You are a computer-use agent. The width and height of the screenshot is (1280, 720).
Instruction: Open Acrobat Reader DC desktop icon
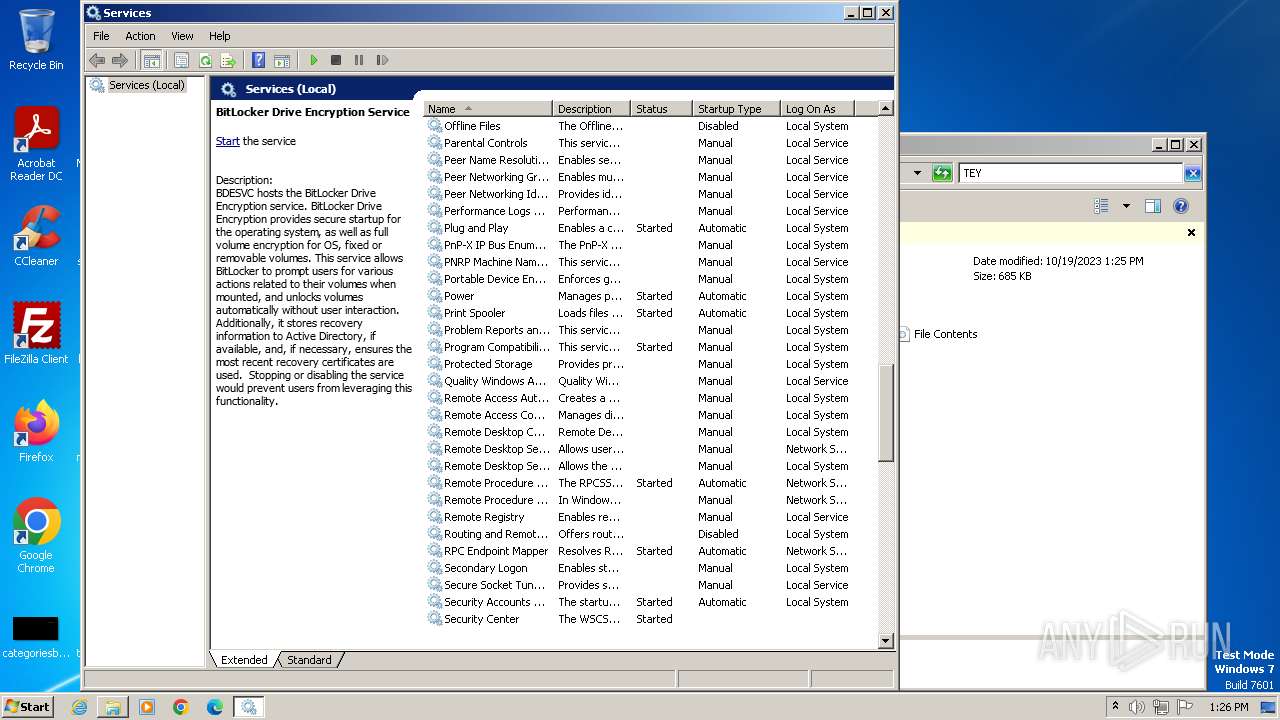click(x=36, y=144)
